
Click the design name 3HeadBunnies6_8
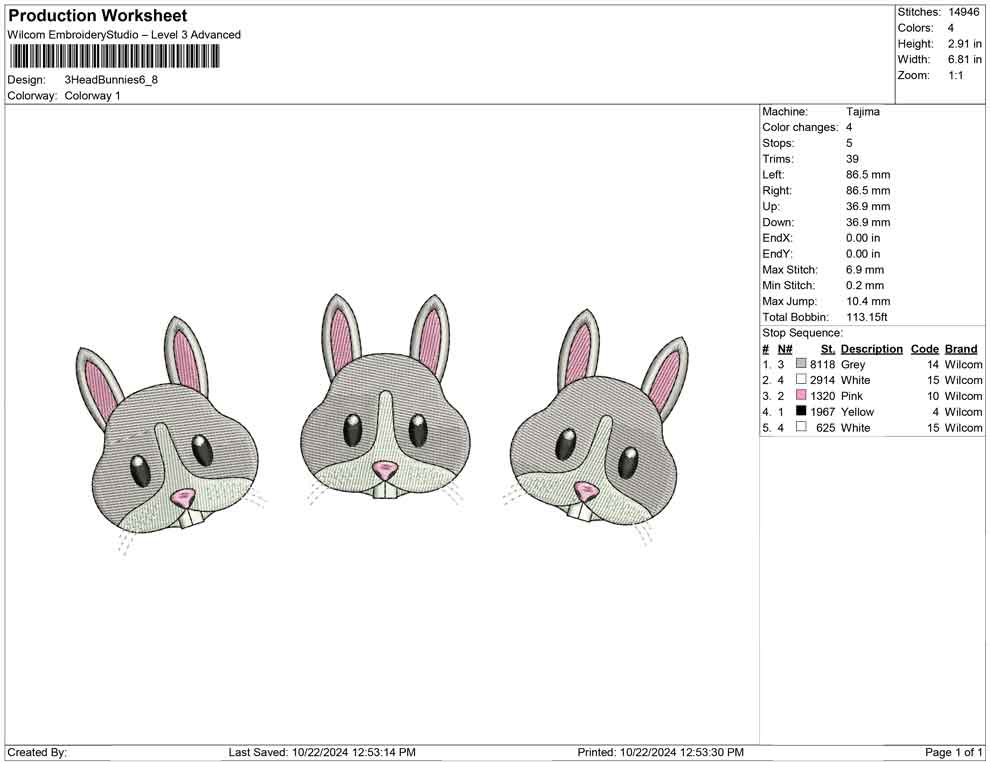click(x=111, y=80)
